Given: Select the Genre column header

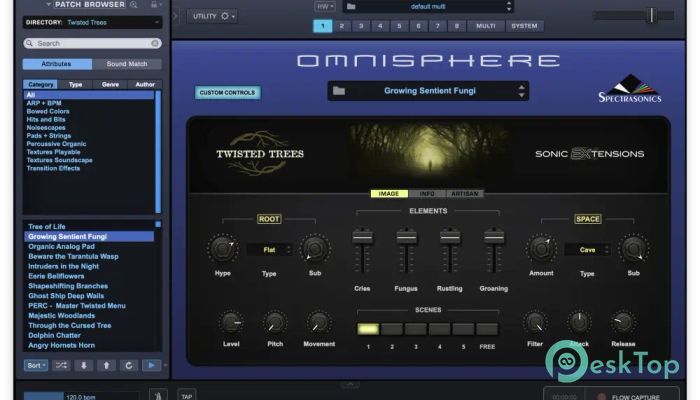Looking at the screenshot, I should tap(110, 84).
